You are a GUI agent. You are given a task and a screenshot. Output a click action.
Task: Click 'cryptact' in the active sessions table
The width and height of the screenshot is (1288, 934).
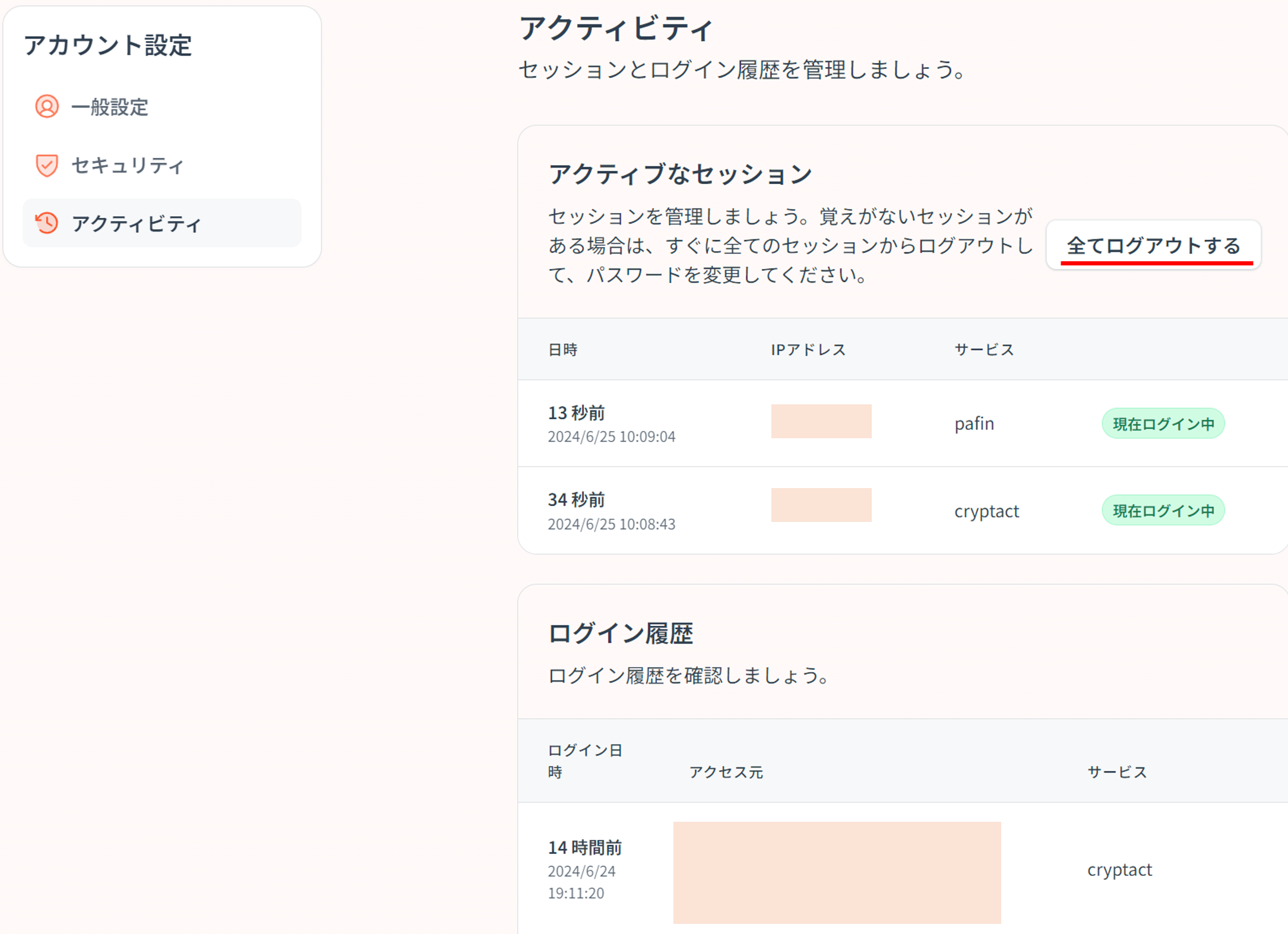(986, 511)
